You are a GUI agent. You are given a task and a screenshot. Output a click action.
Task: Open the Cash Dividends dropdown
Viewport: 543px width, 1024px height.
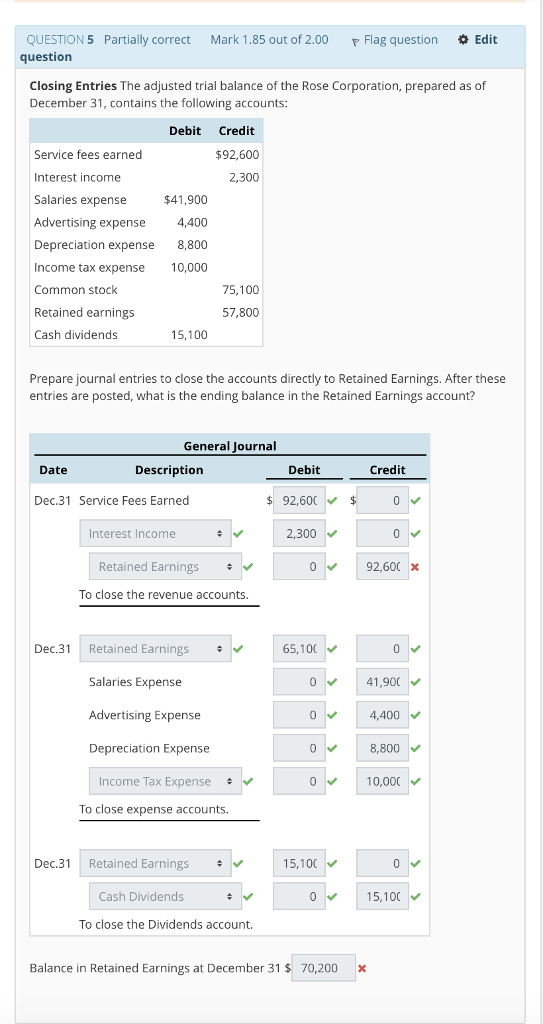point(165,897)
